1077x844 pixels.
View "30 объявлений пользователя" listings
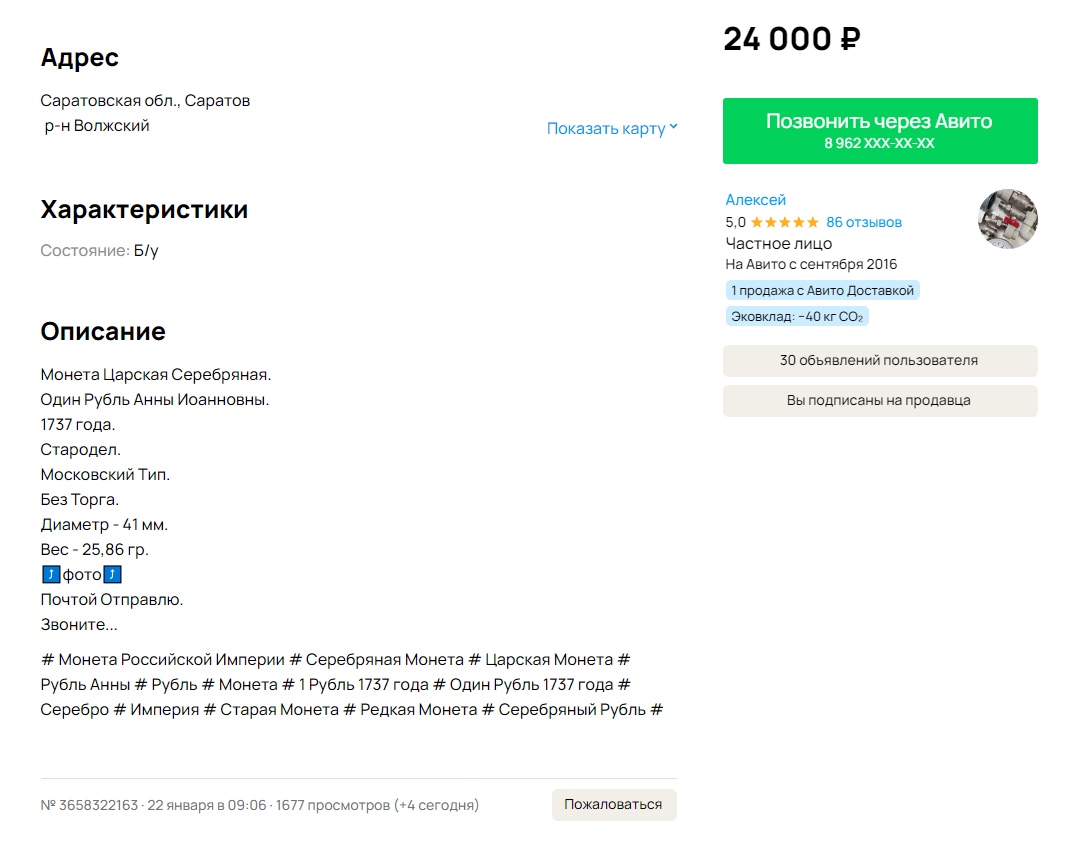(879, 361)
